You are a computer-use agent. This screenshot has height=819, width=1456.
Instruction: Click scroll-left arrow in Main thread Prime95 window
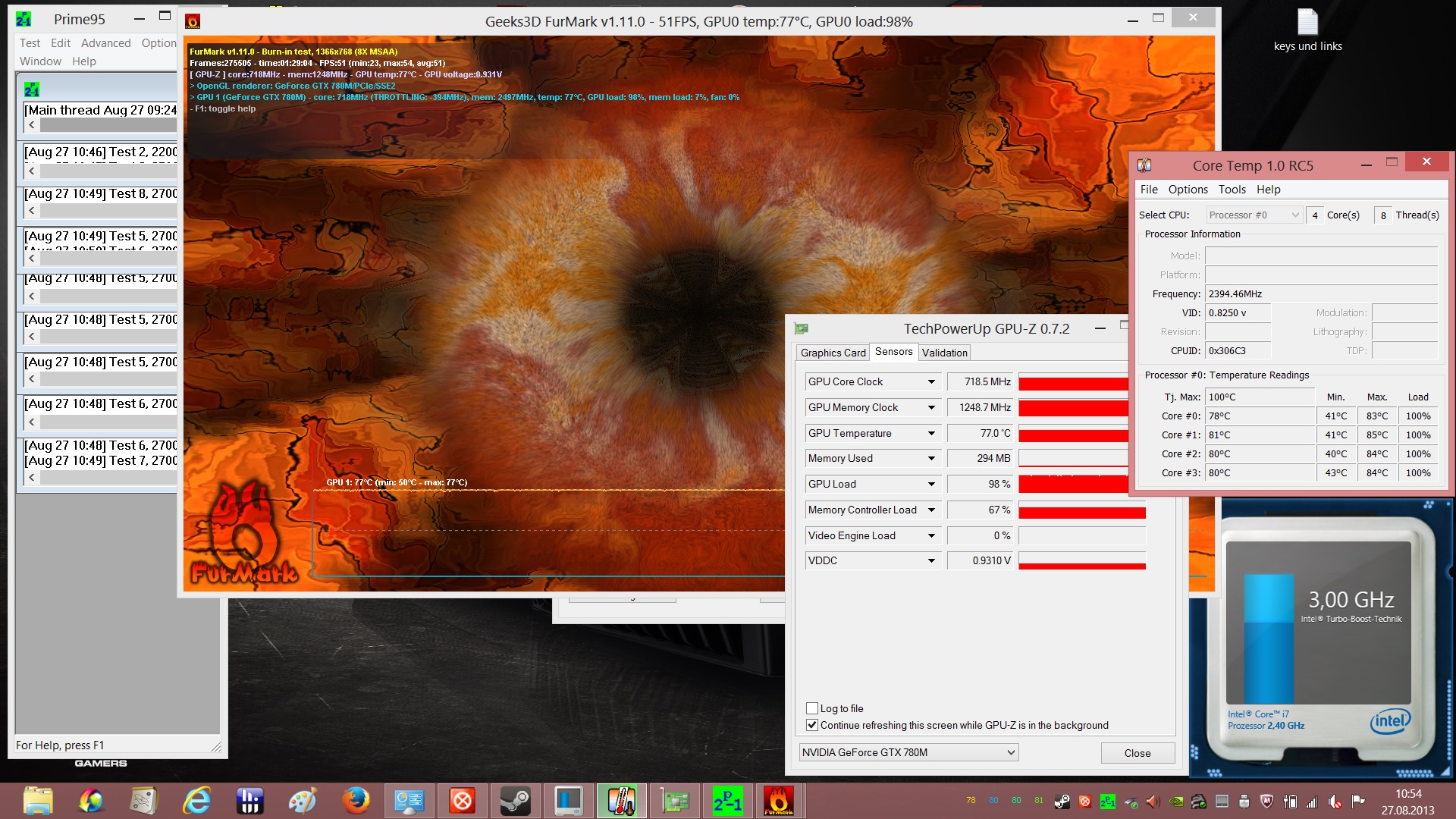tap(31, 124)
